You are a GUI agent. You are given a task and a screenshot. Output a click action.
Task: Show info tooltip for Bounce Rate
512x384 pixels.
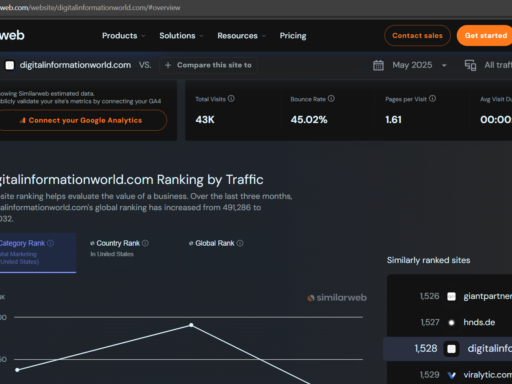[331, 99]
